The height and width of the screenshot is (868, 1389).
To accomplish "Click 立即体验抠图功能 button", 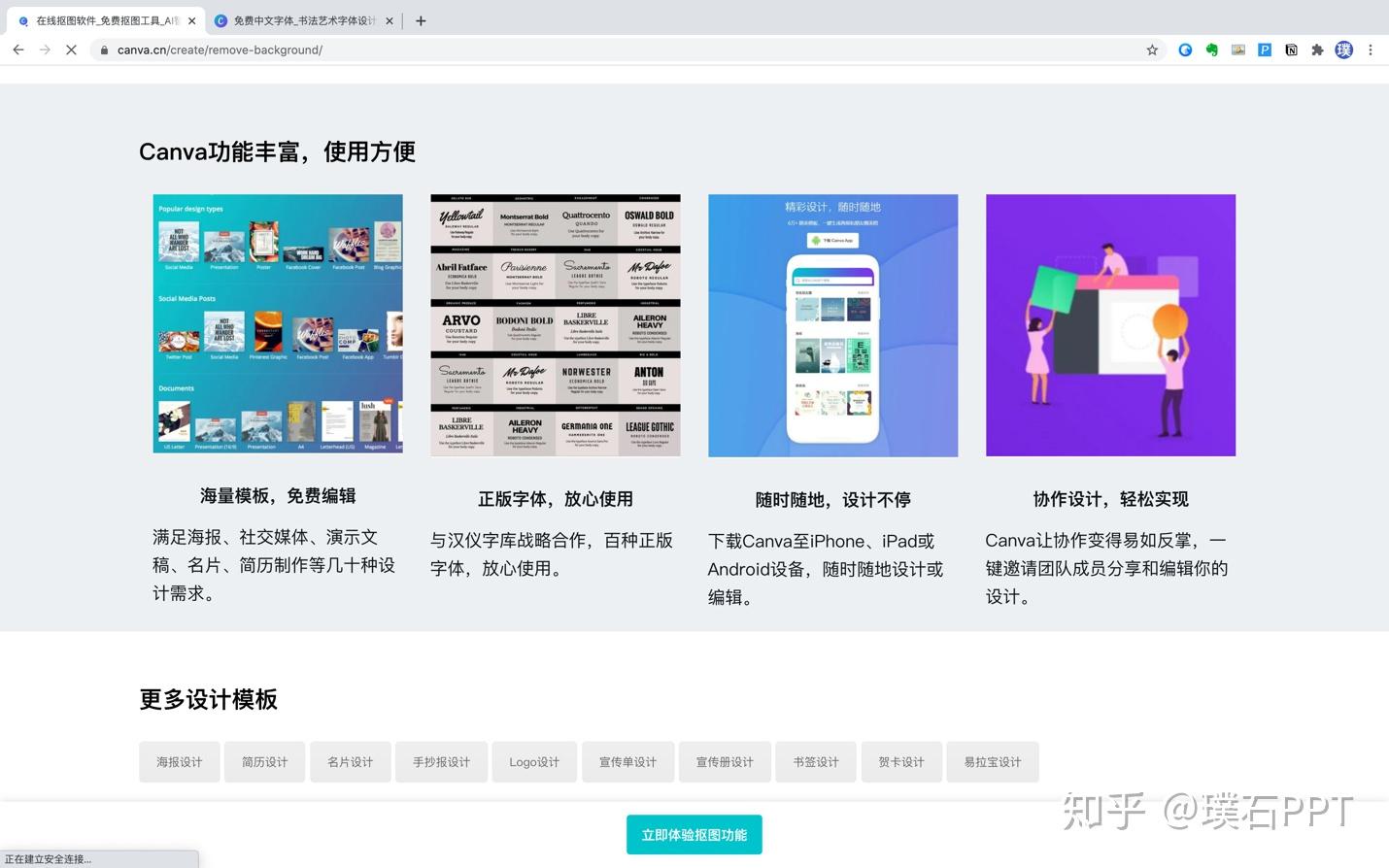I will 694,835.
